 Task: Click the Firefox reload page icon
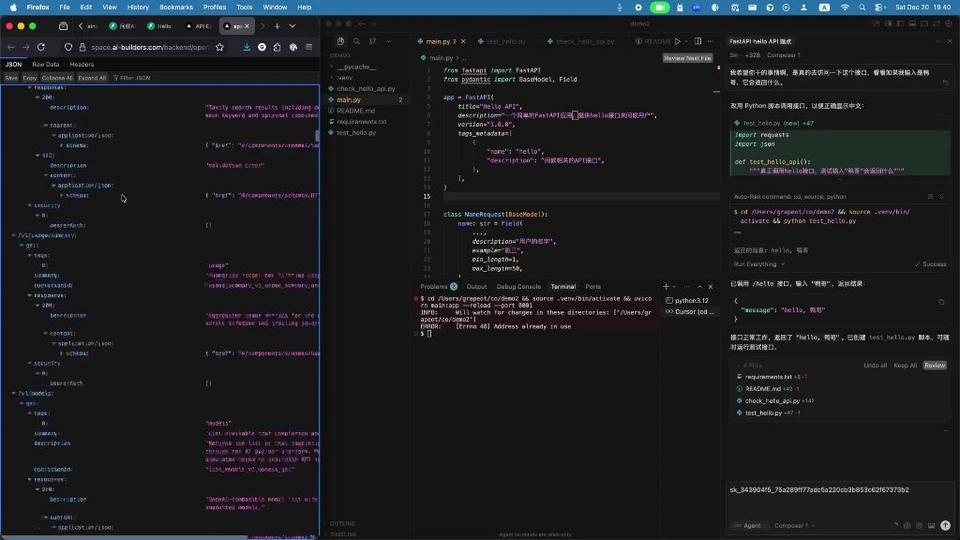click(41, 47)
